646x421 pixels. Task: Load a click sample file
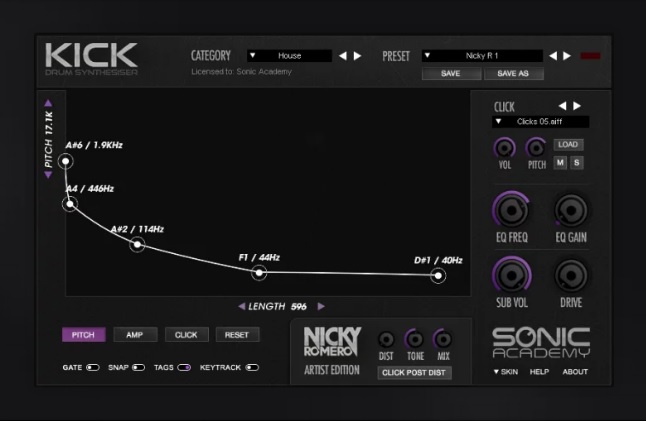[568, 145]
